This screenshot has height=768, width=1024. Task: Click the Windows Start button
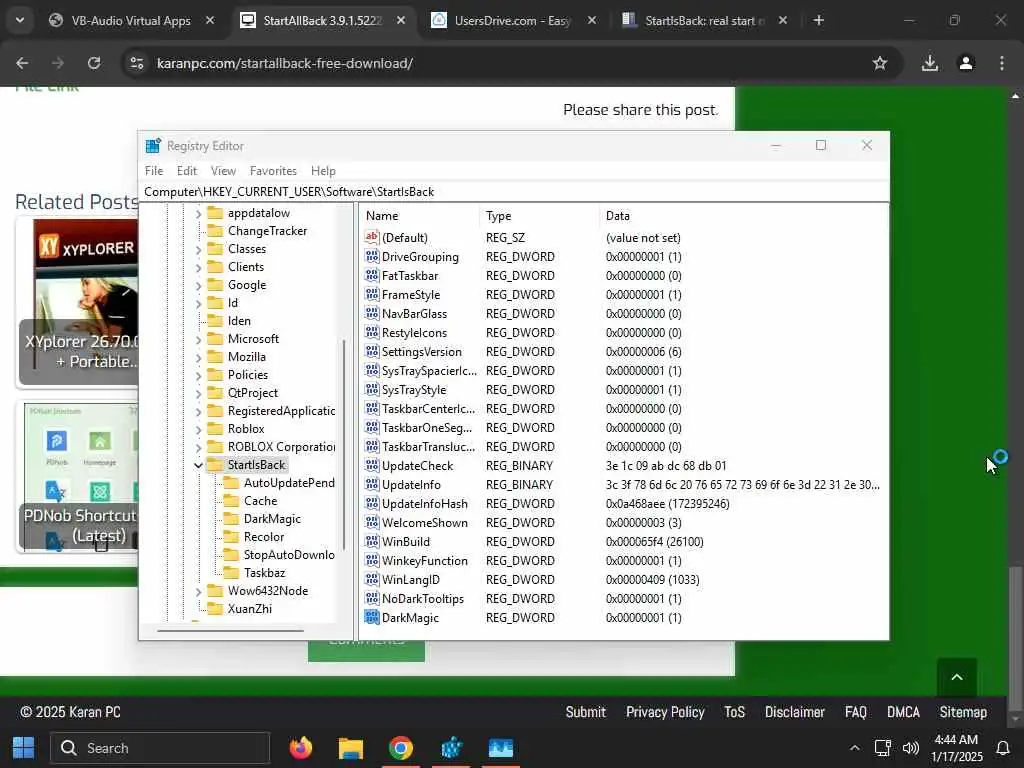click(x=24, y=748)
